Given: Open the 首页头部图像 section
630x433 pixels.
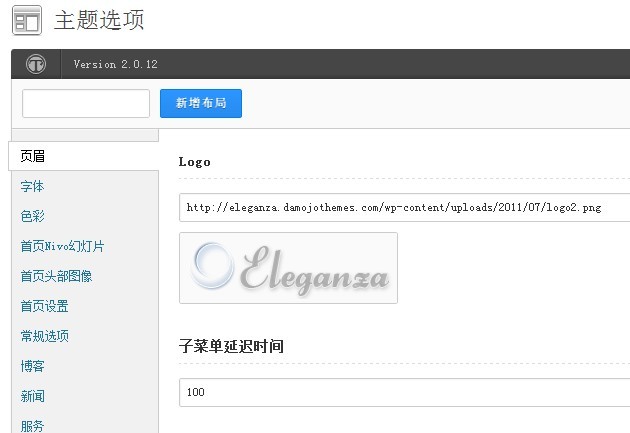Looking at the screenshot, I should coord(56,276).
